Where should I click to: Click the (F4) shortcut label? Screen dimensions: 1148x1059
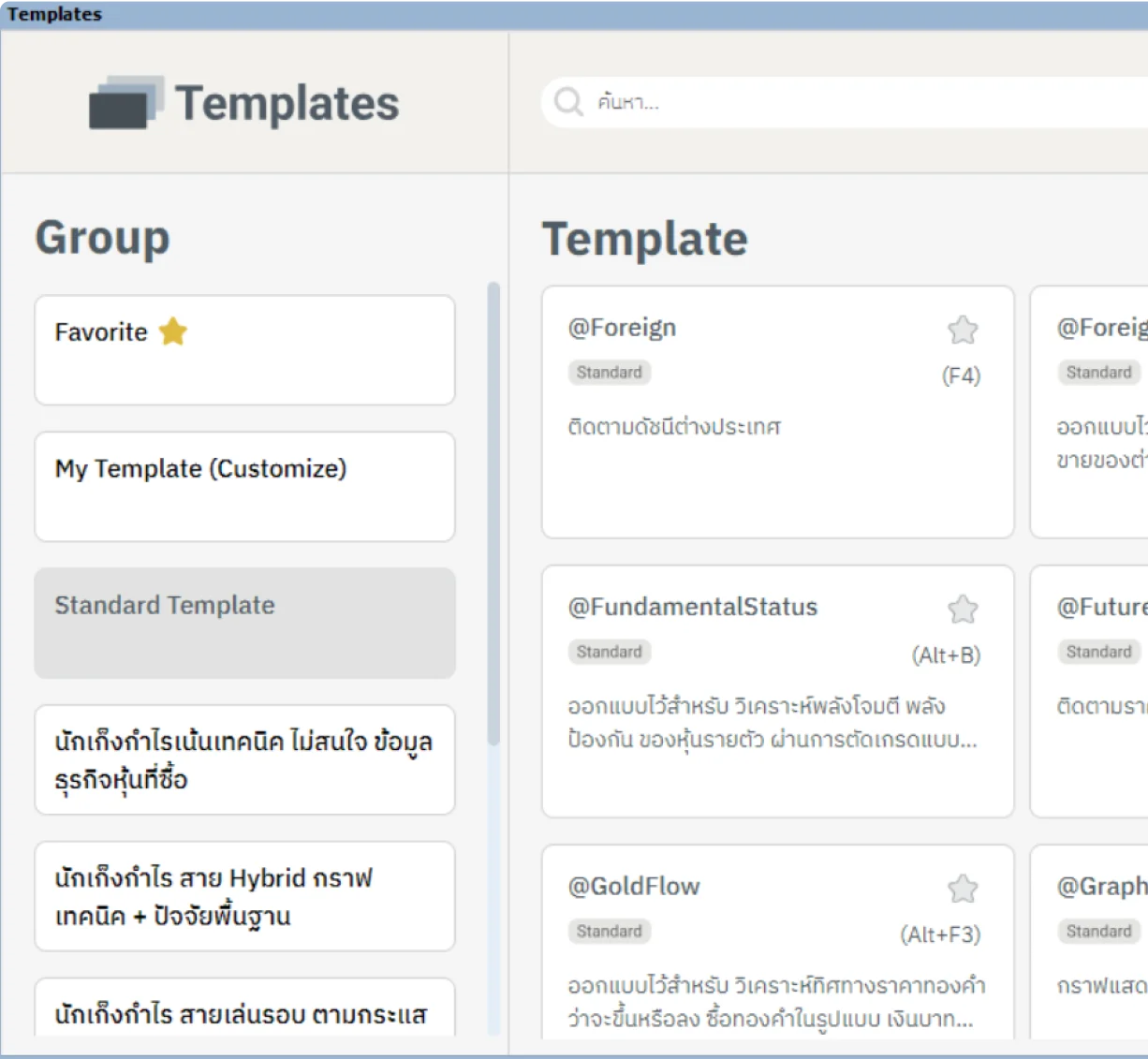pos(961,375)
